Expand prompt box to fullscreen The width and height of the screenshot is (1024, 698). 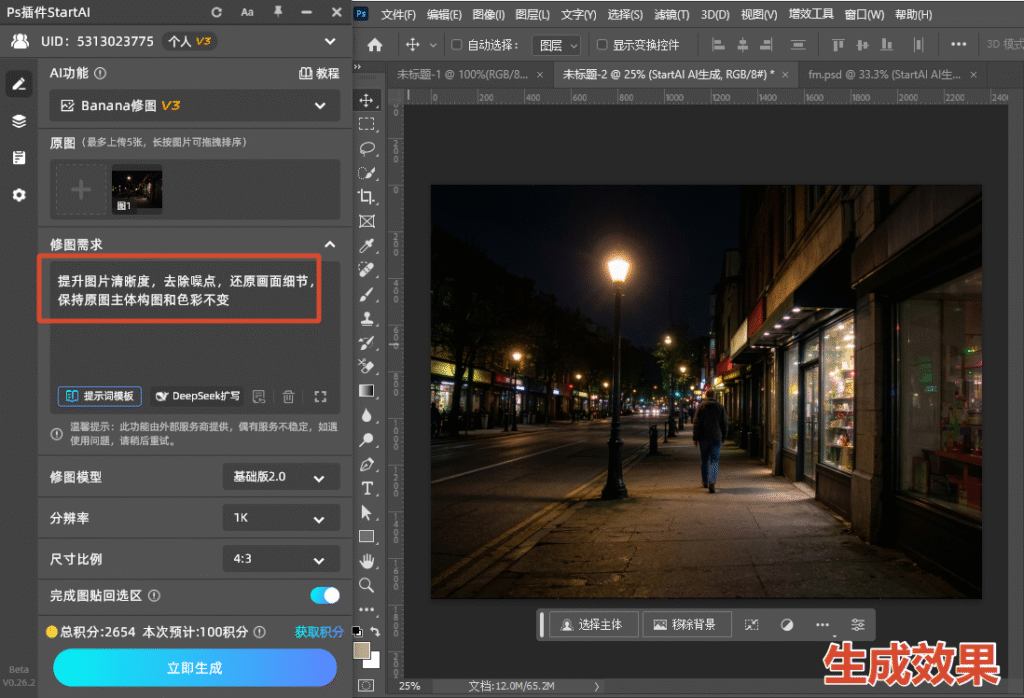click(320, 396)
